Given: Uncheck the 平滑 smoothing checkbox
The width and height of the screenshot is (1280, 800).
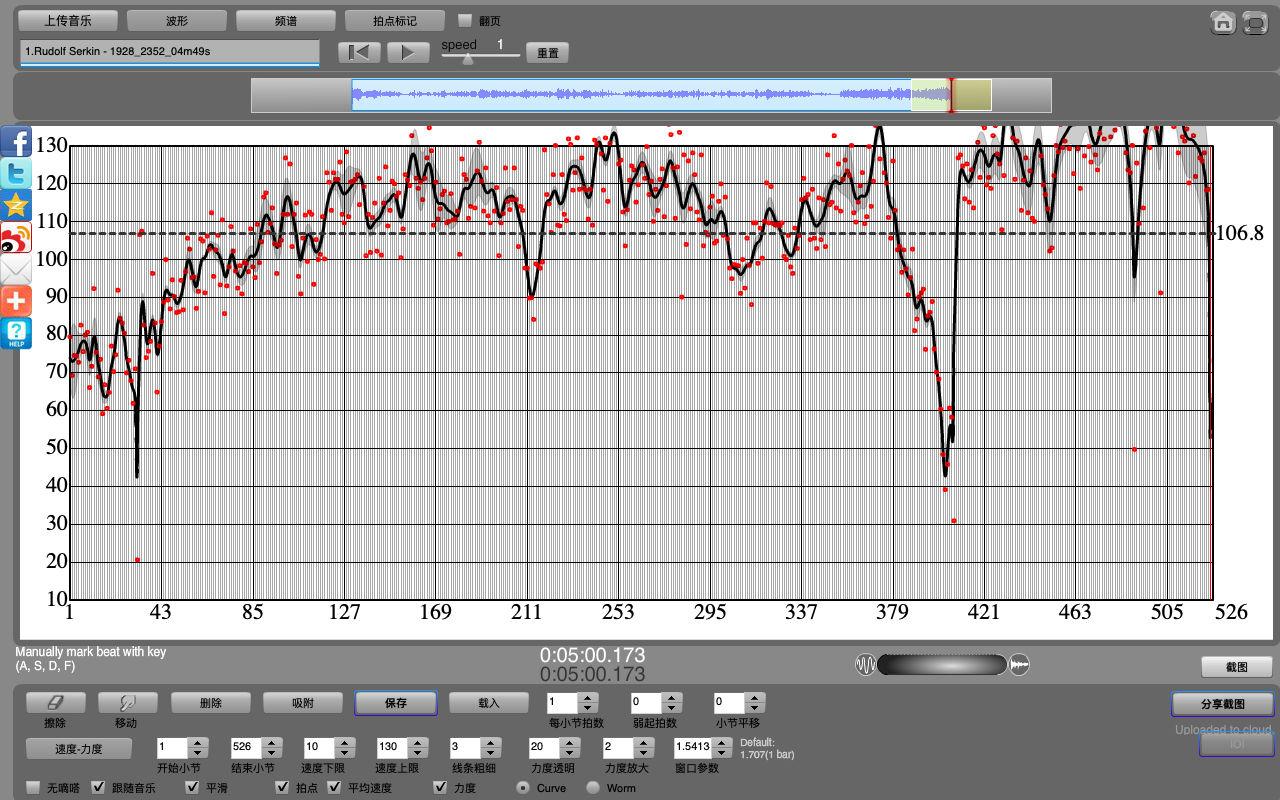Looking at the screenshot, I should pyautogui.click(x=193, y=788).
